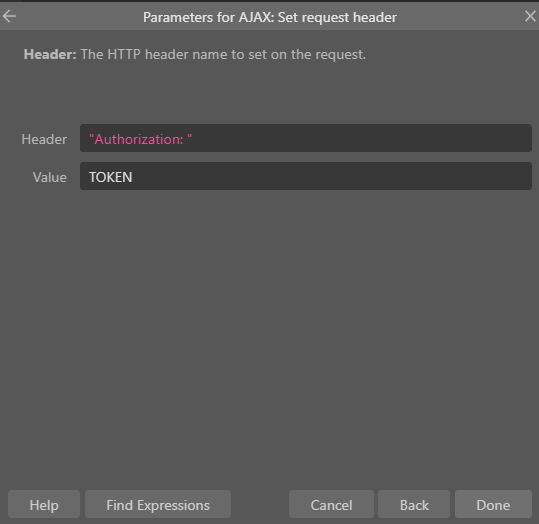The image size is (539, 524).
Task: Open the Help button
Action: coord(44,504)
